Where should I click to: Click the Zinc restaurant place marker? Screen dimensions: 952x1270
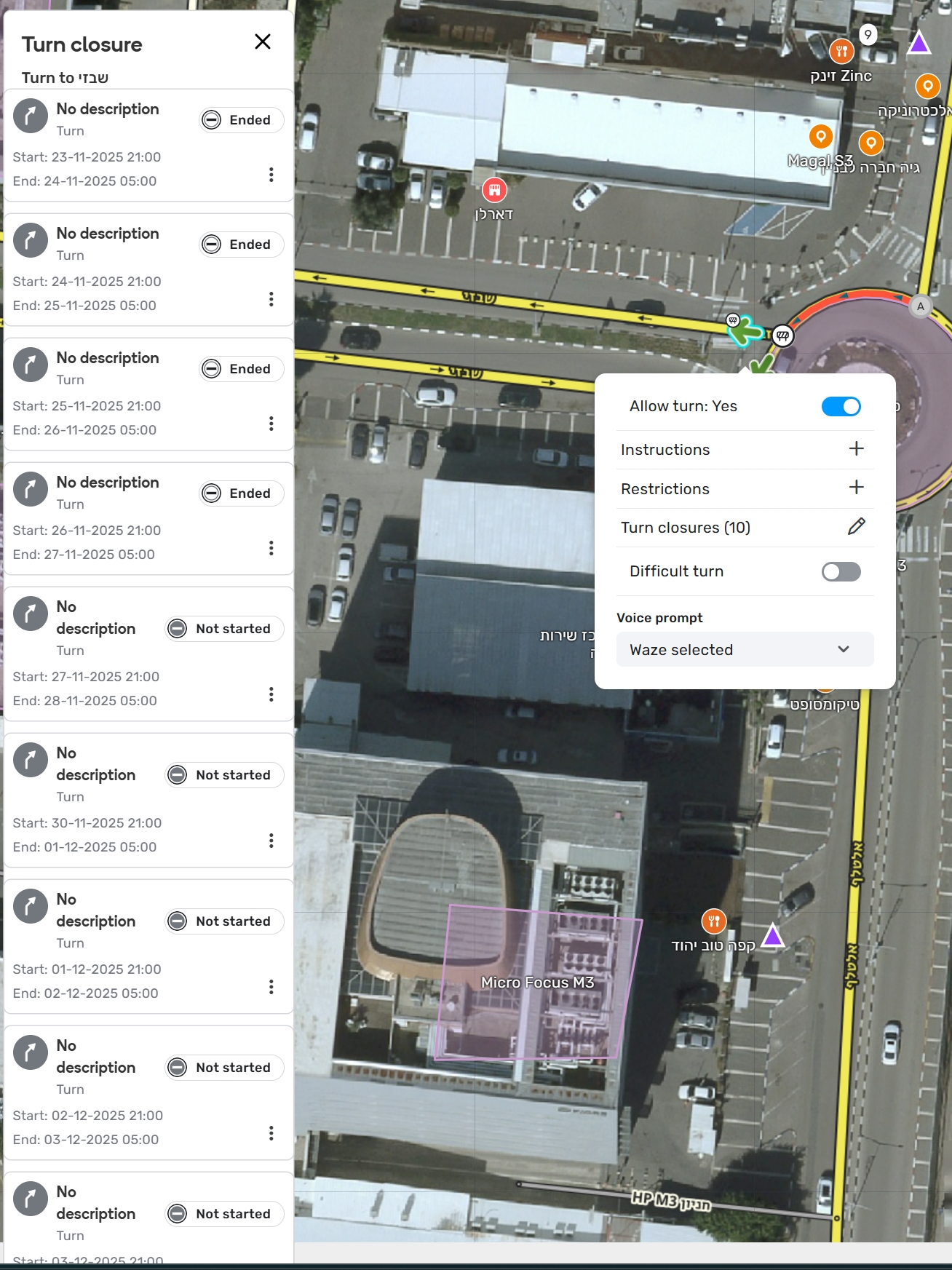click(x=841, y=52)
